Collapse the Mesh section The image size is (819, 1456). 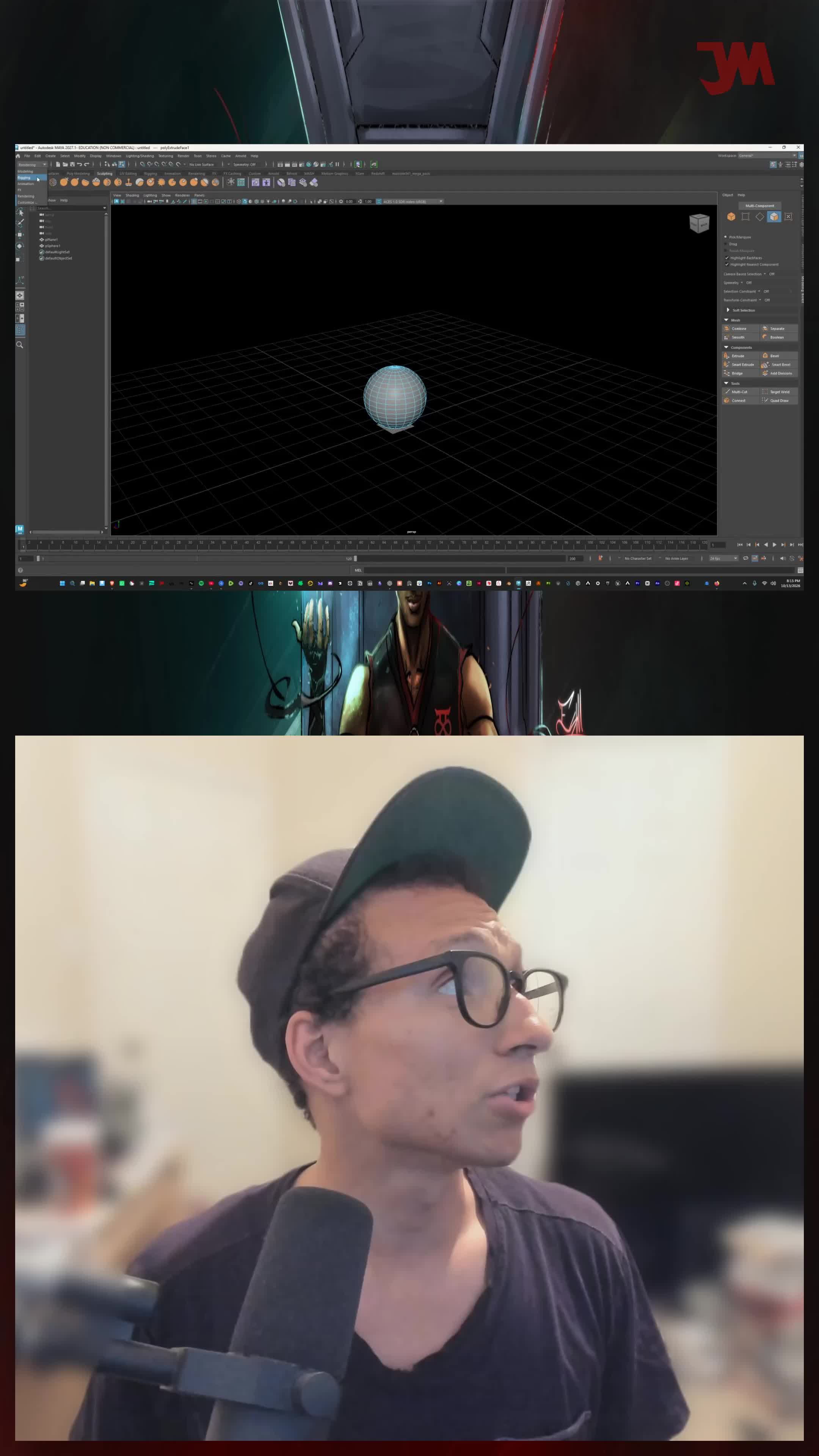pos(726,320)
